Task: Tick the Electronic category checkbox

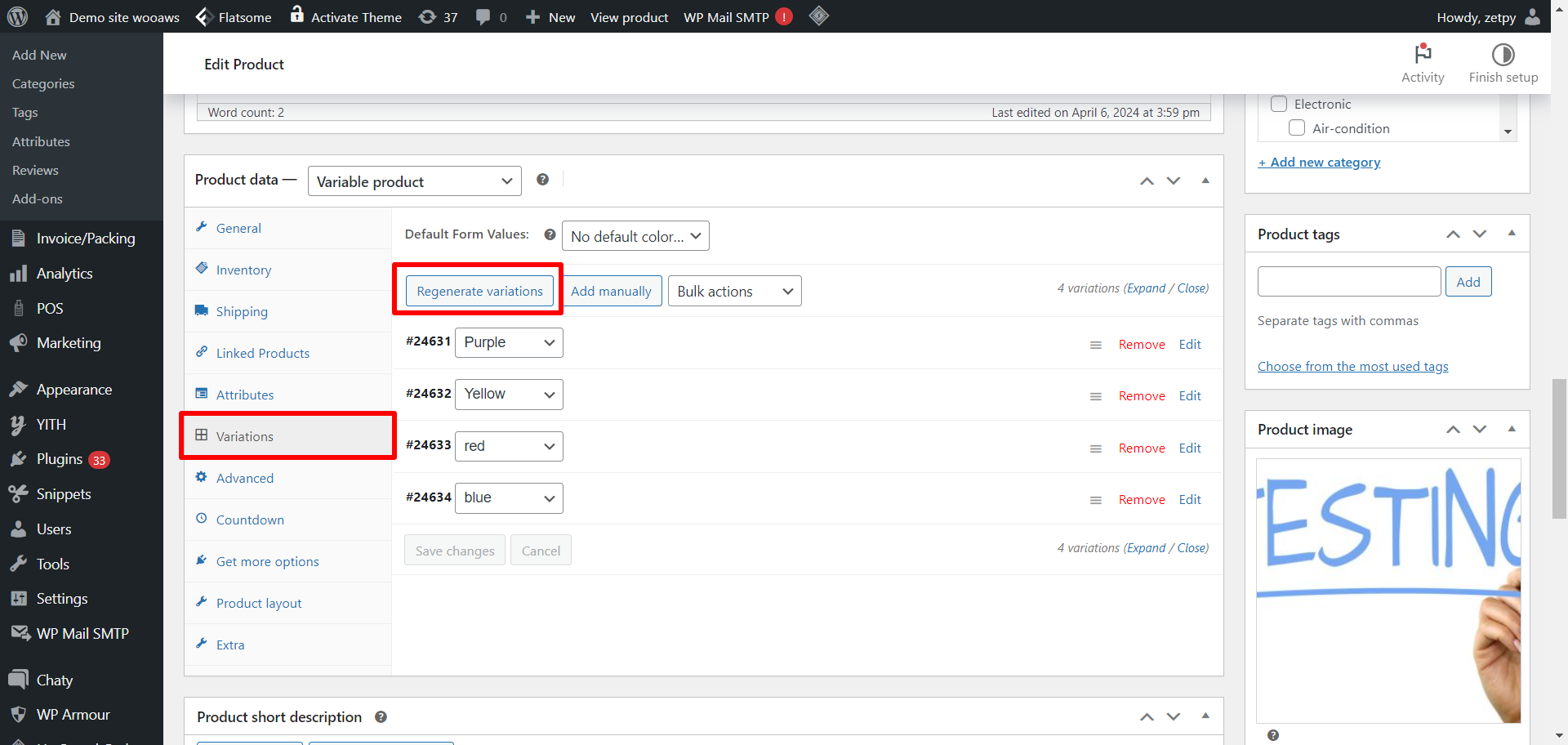Action: tap(1279, 104)
